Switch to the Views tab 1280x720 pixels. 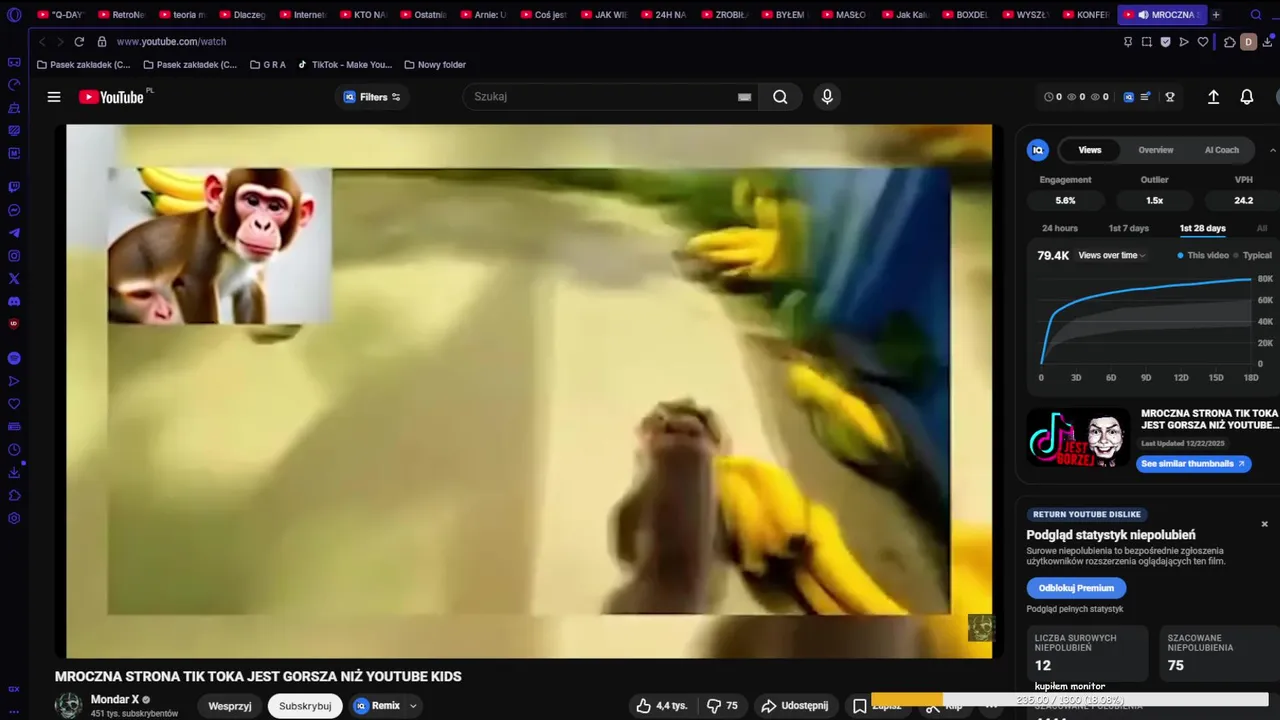click(1090, 150)
